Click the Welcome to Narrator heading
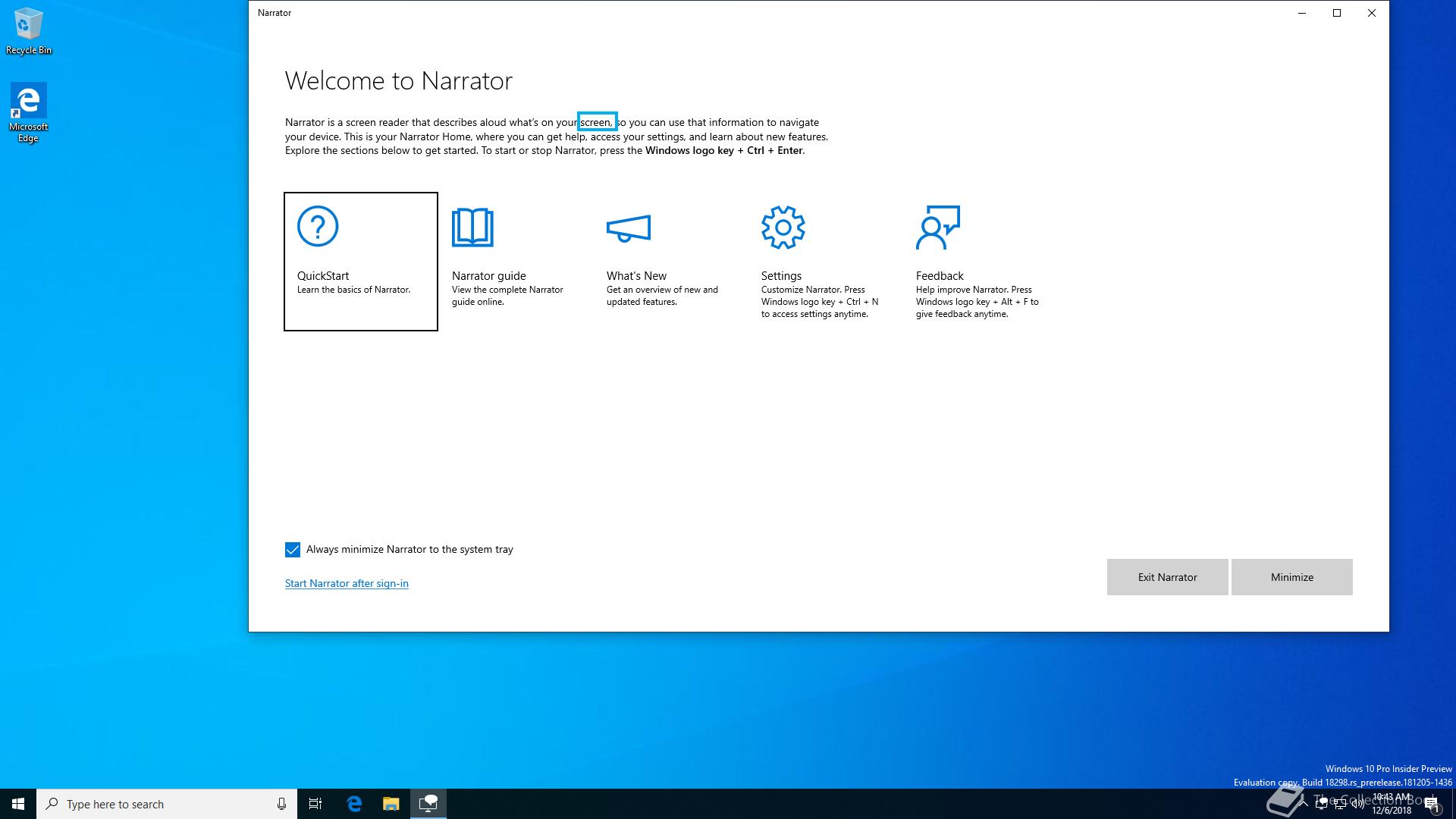 398,80
